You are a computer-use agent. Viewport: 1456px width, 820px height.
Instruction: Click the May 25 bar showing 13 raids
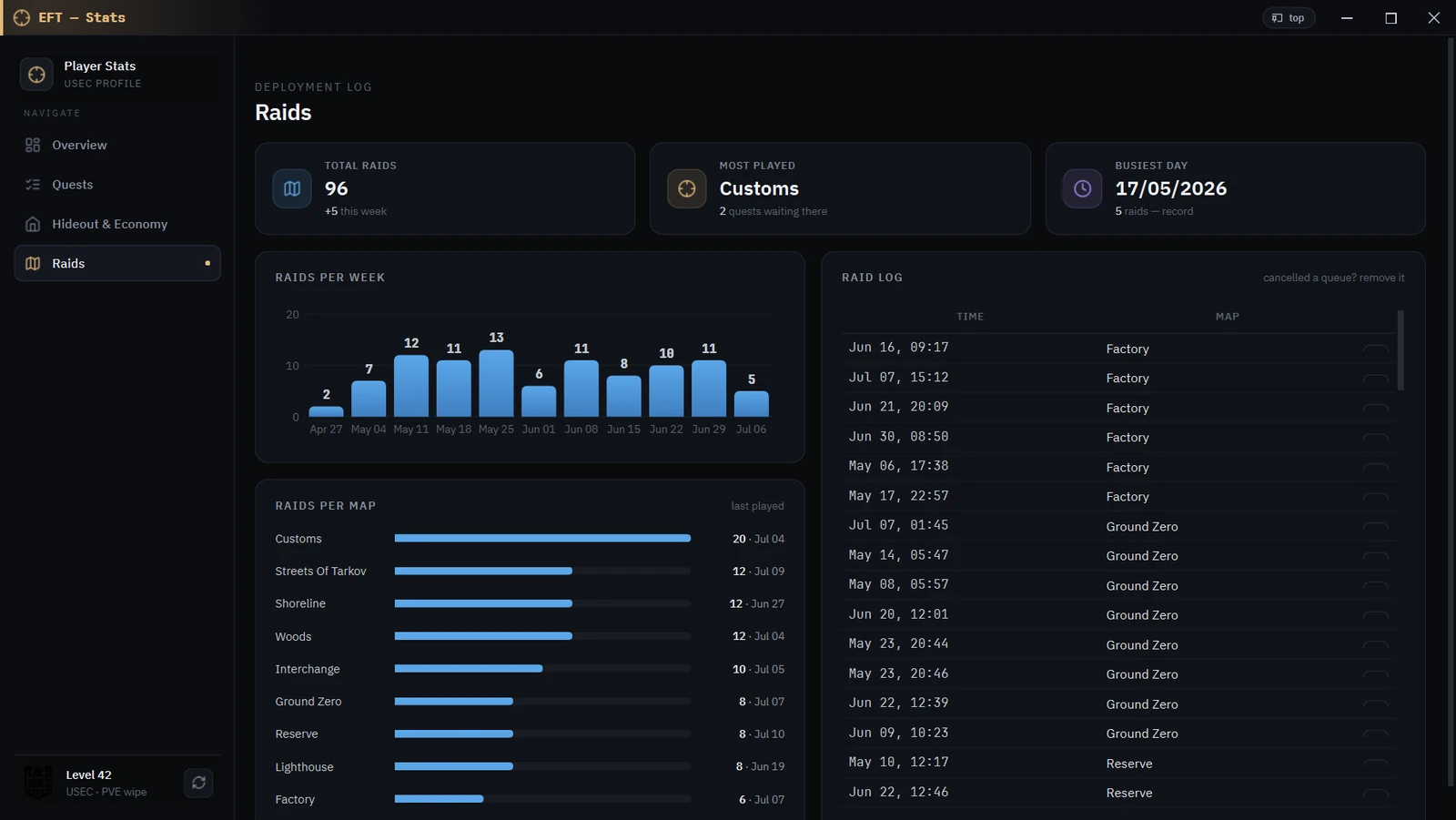[496, 383]
